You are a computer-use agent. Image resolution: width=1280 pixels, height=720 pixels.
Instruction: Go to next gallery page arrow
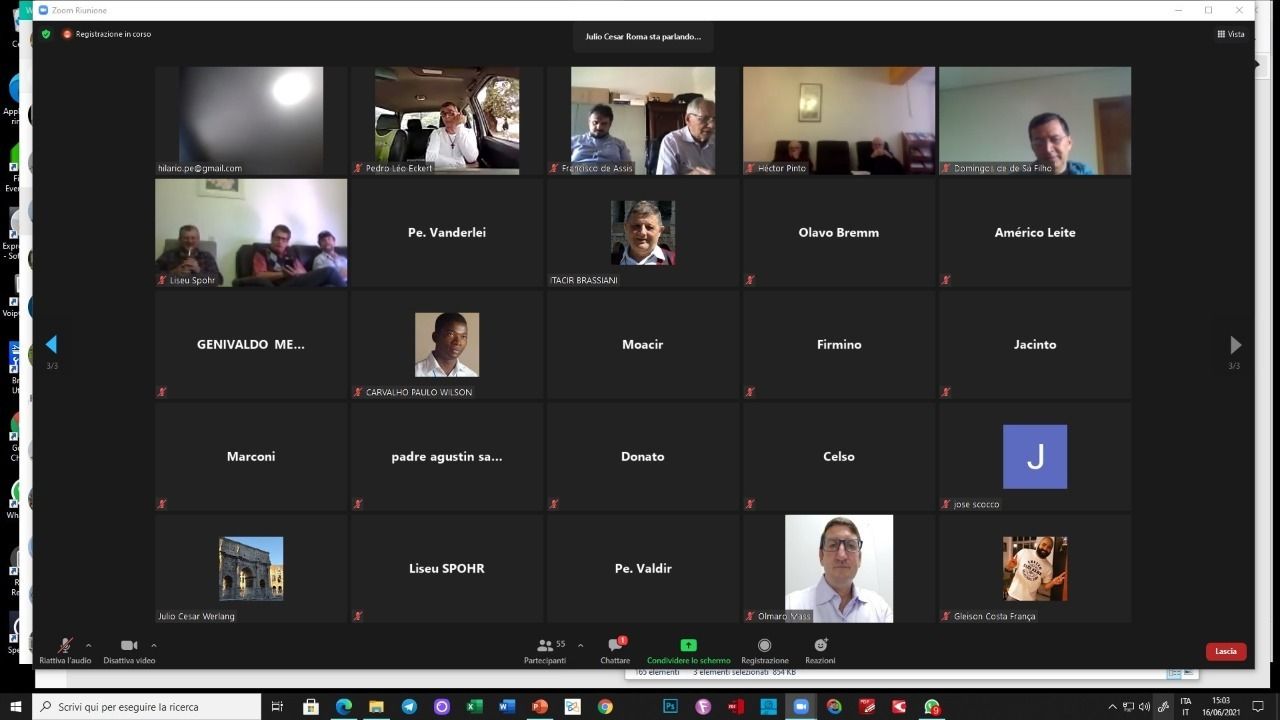click(x=1235, y=345)
